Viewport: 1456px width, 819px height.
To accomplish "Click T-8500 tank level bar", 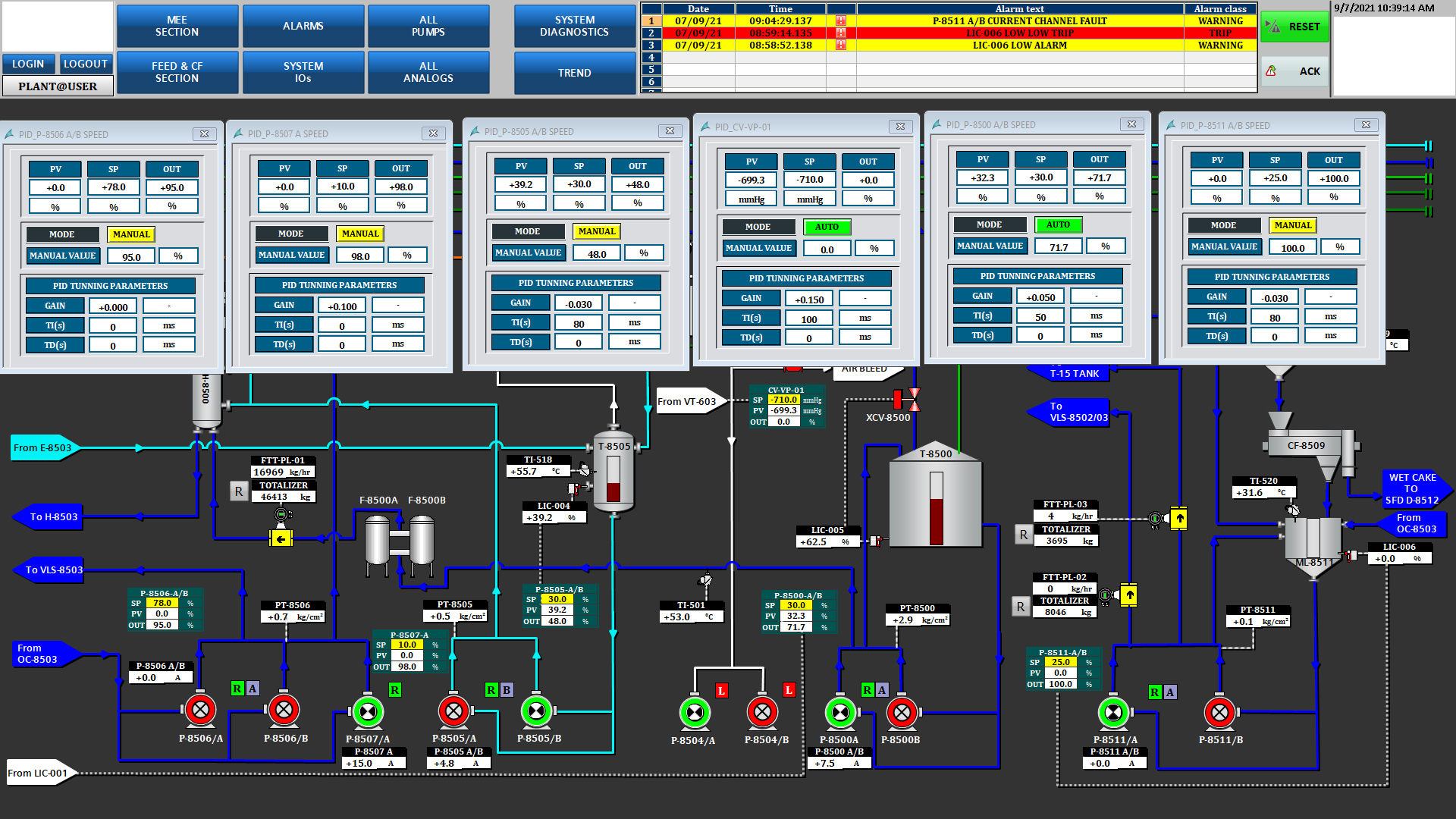I will (x=936, y=507).
